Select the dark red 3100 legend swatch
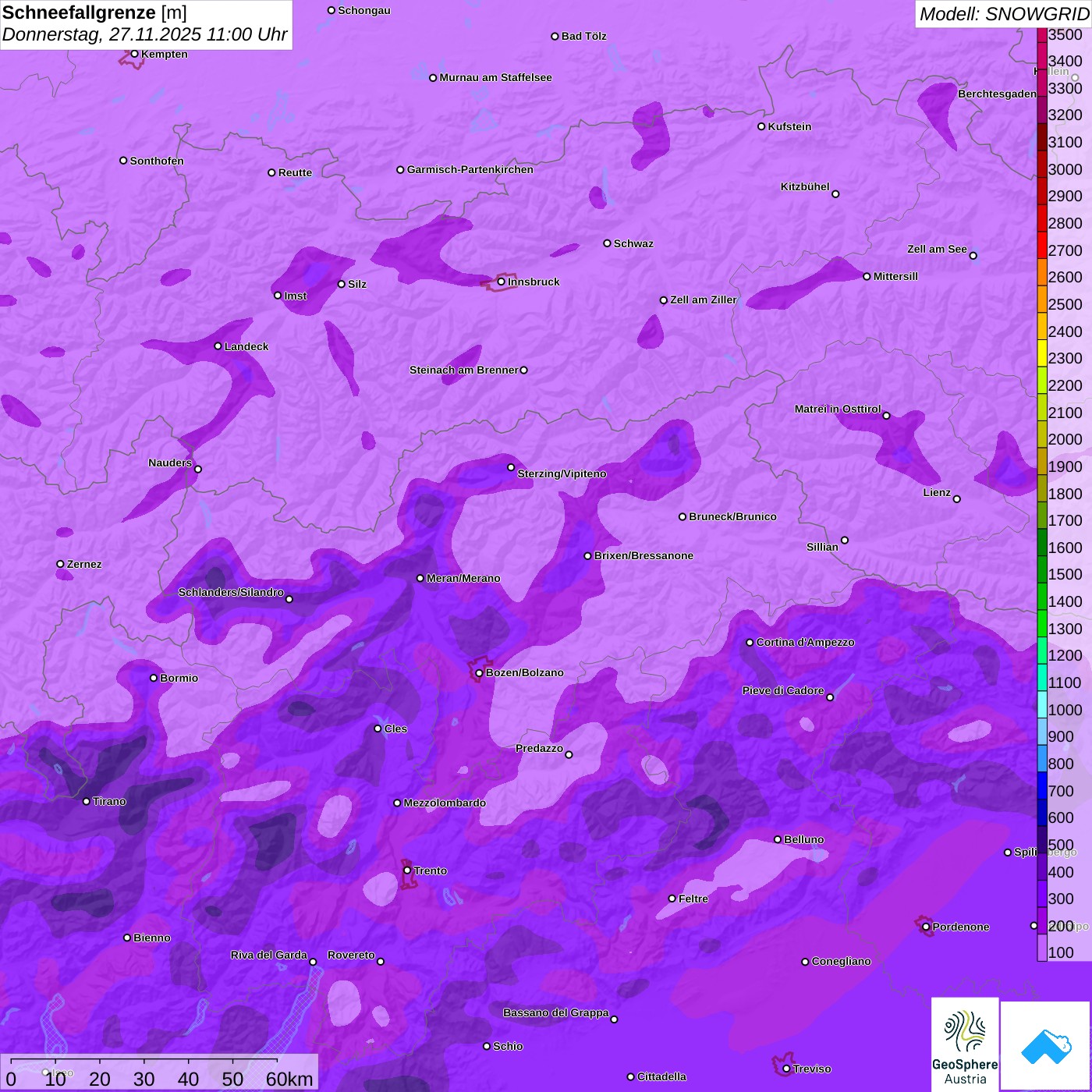Viewport: 1092px width, 1092px height. 1042,138
